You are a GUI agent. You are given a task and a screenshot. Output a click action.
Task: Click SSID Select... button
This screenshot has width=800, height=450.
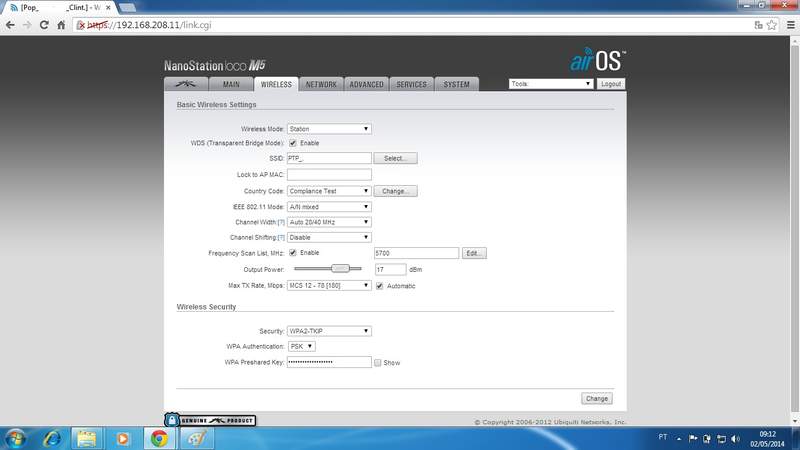395,159
